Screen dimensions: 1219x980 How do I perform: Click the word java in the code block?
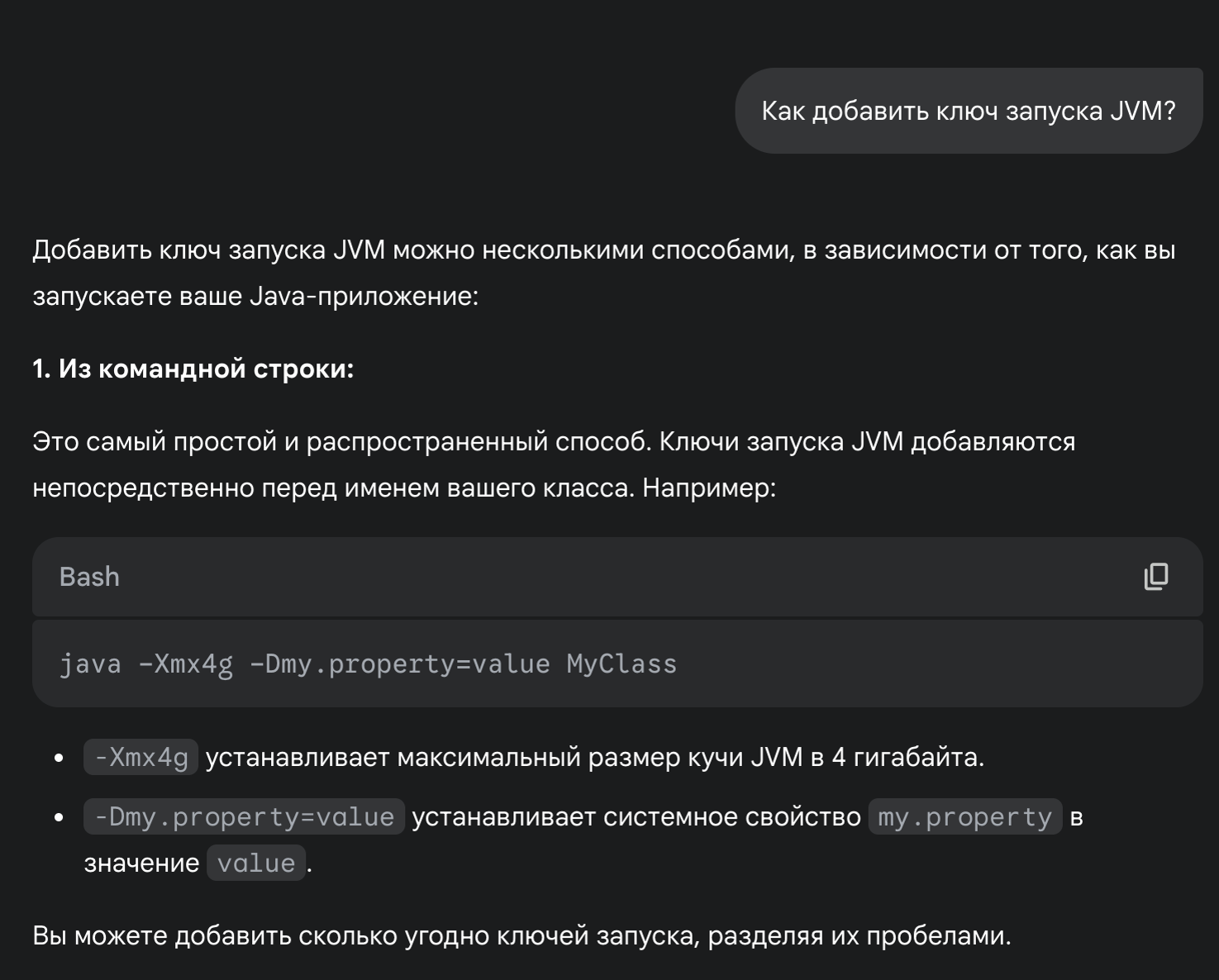click(90, 664)
